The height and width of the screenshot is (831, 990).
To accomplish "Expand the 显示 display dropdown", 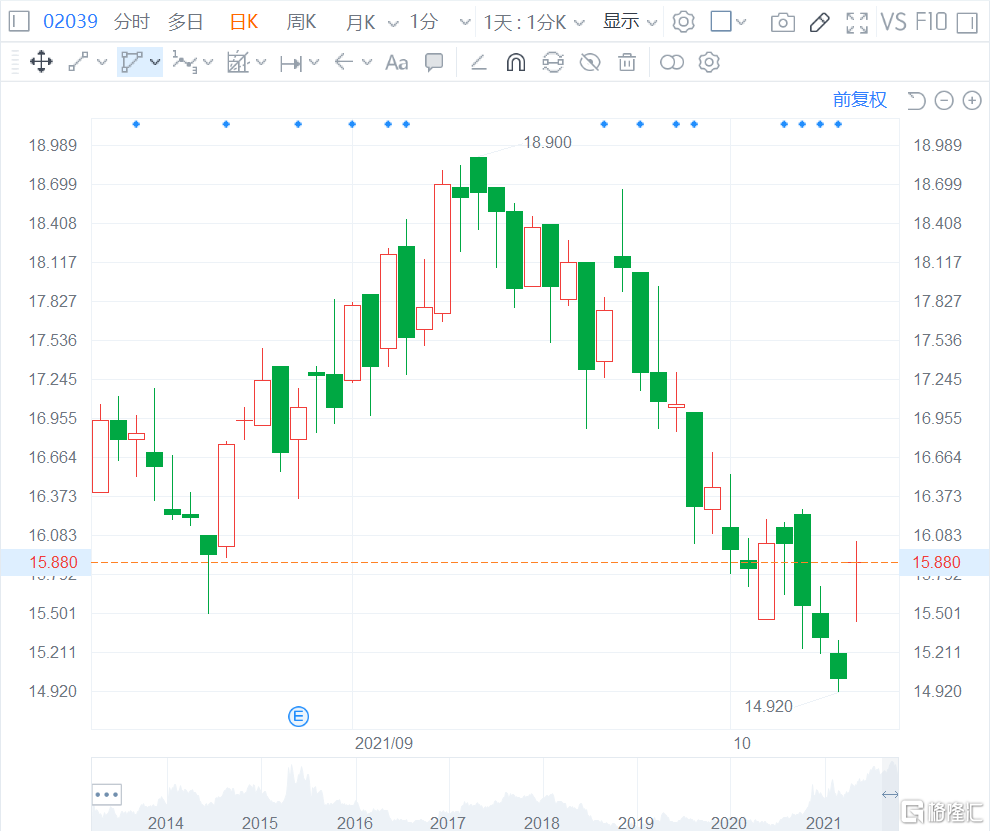I will [x=630, y=22].
